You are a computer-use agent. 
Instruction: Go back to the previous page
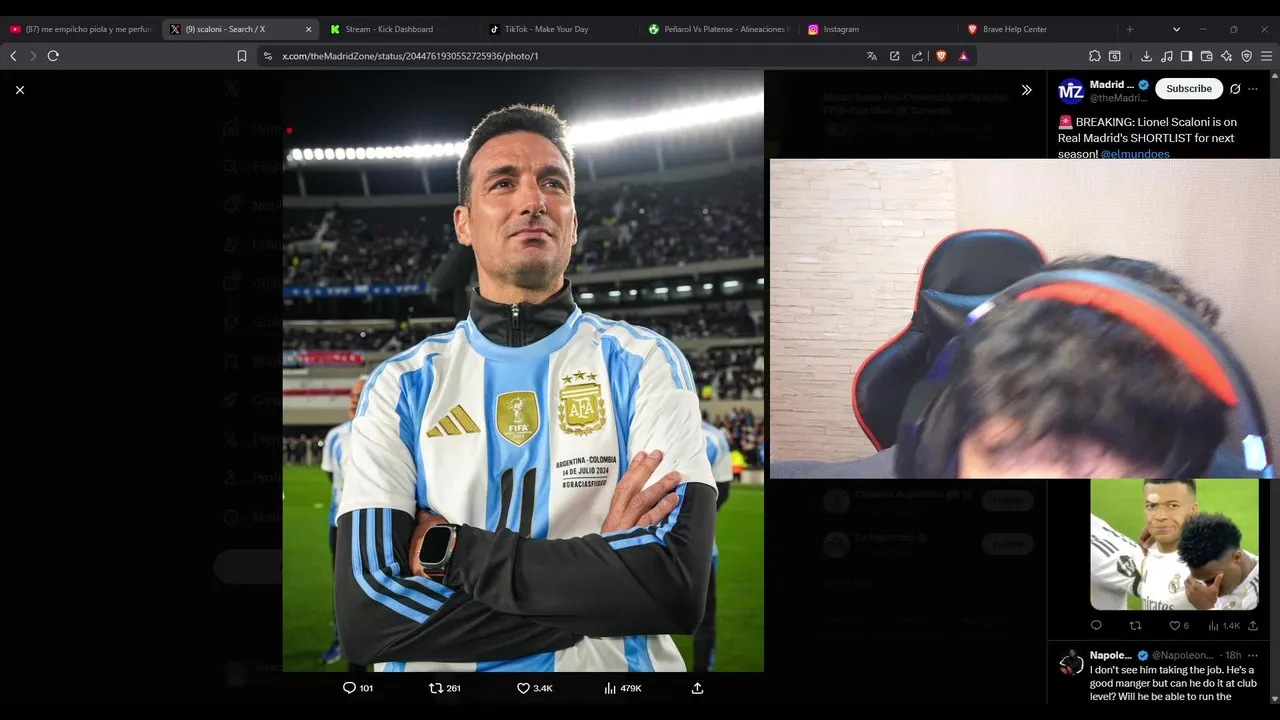tap(13, 56)
